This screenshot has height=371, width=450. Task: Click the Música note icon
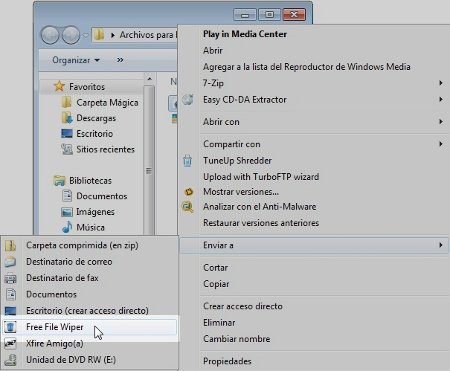[x=67, y=227]
